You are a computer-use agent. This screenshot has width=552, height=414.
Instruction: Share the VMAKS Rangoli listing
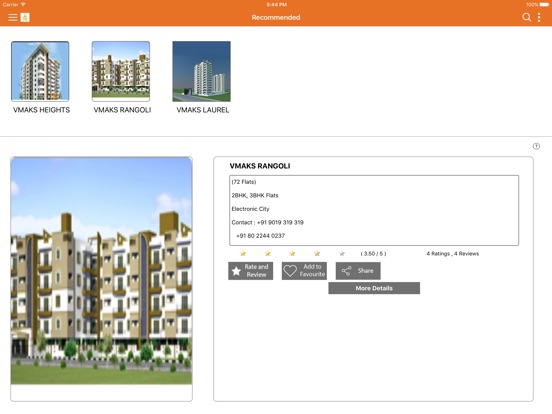point(358,271)
